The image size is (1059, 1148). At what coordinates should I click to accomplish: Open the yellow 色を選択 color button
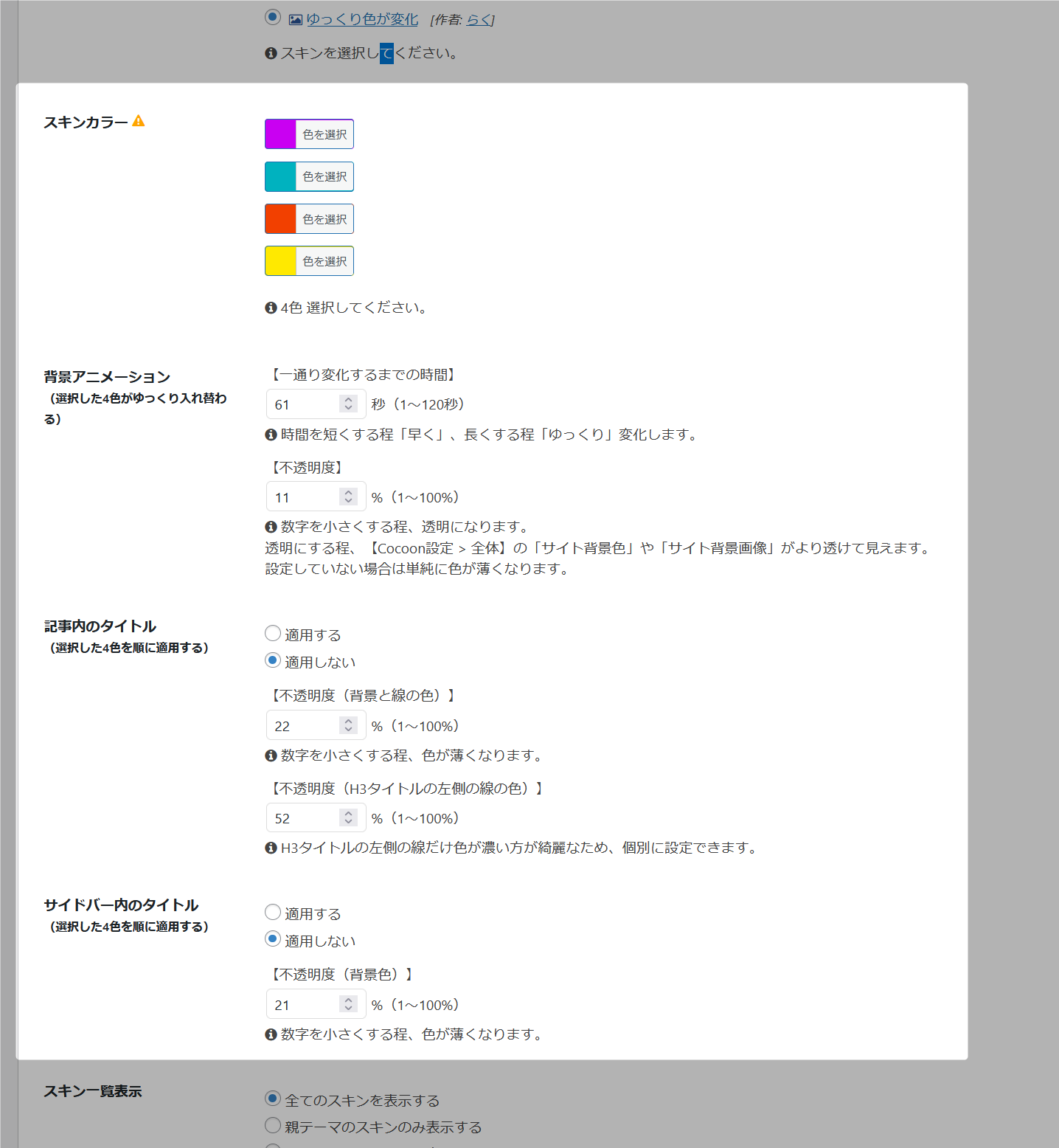click(324, 261)
